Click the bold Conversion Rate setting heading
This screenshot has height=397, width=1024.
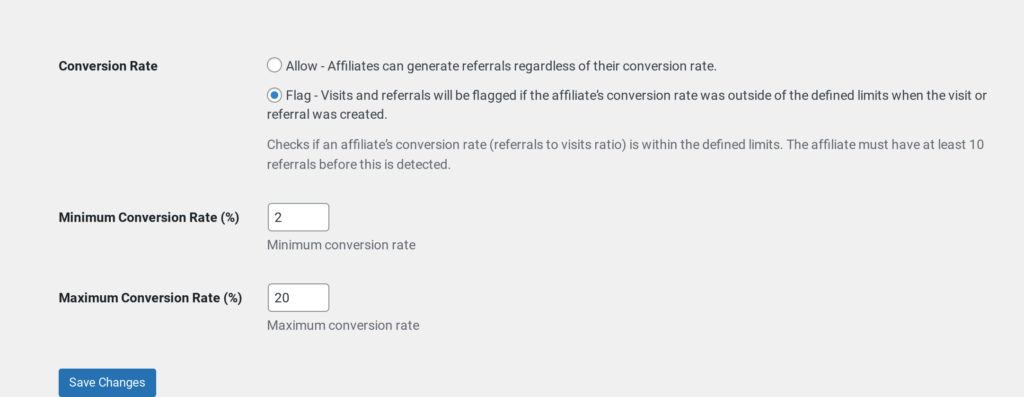pos(108,66)
